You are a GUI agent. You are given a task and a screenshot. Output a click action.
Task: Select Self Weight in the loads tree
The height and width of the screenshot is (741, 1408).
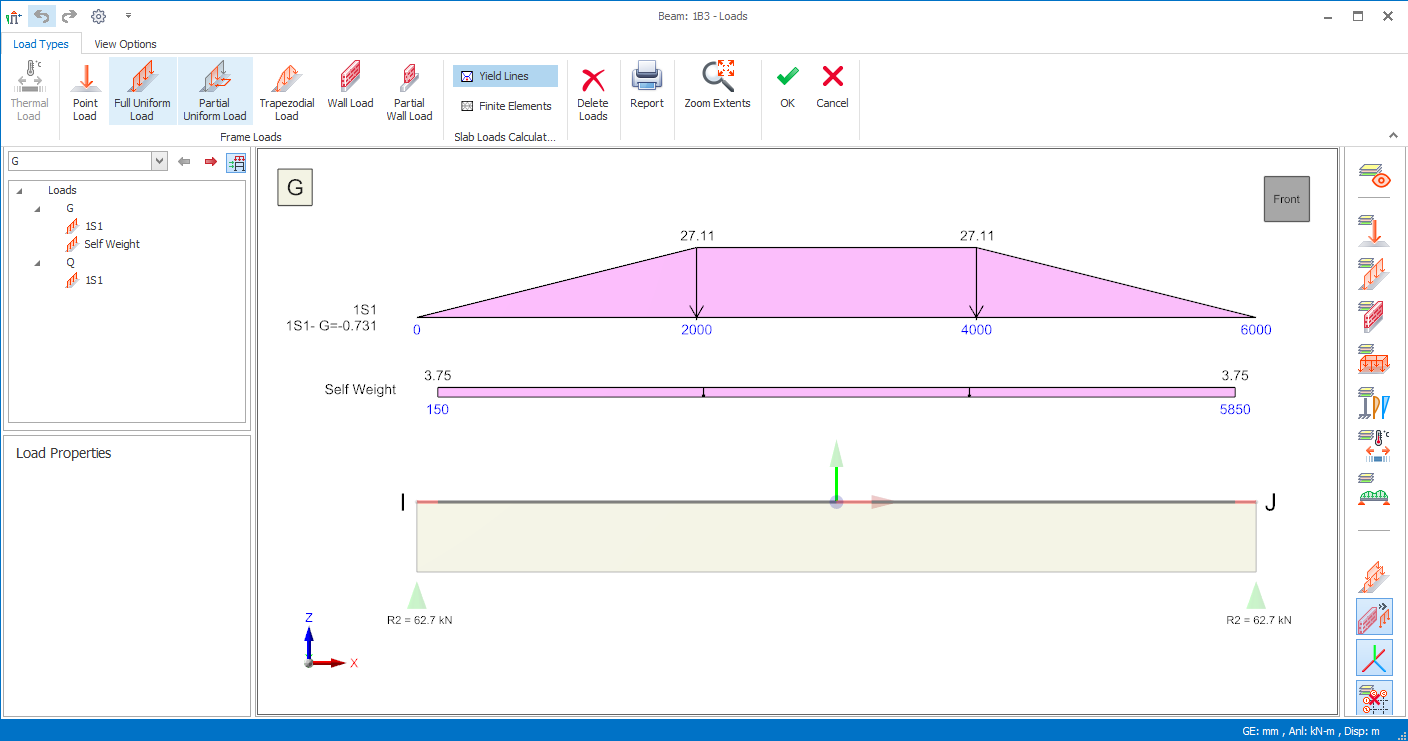pyautogui.click(x=111, y=244)
